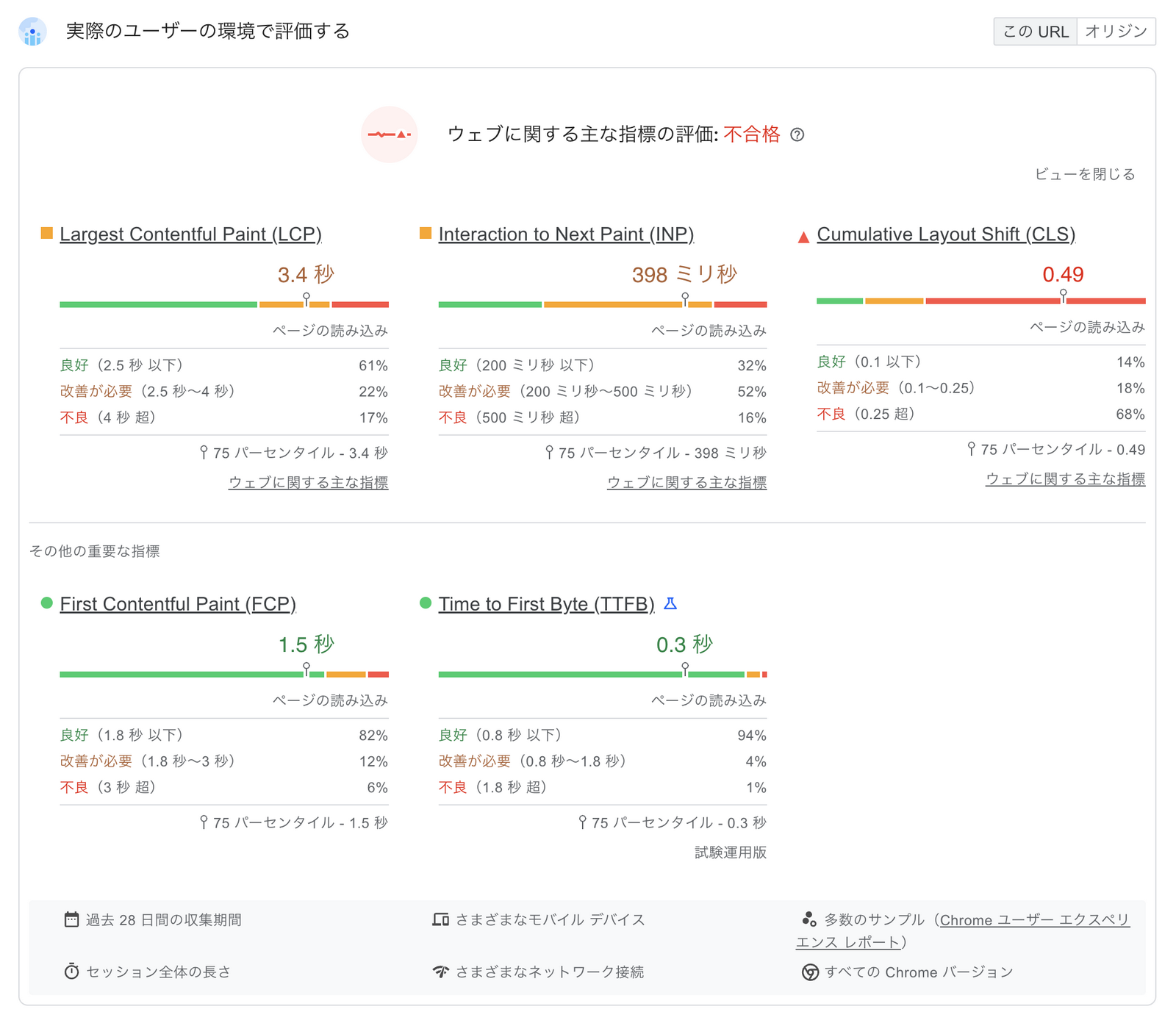
Task: Click the samples icon beside 多数のサンプル
Action: pyautogui.click(x=808, y=919)
